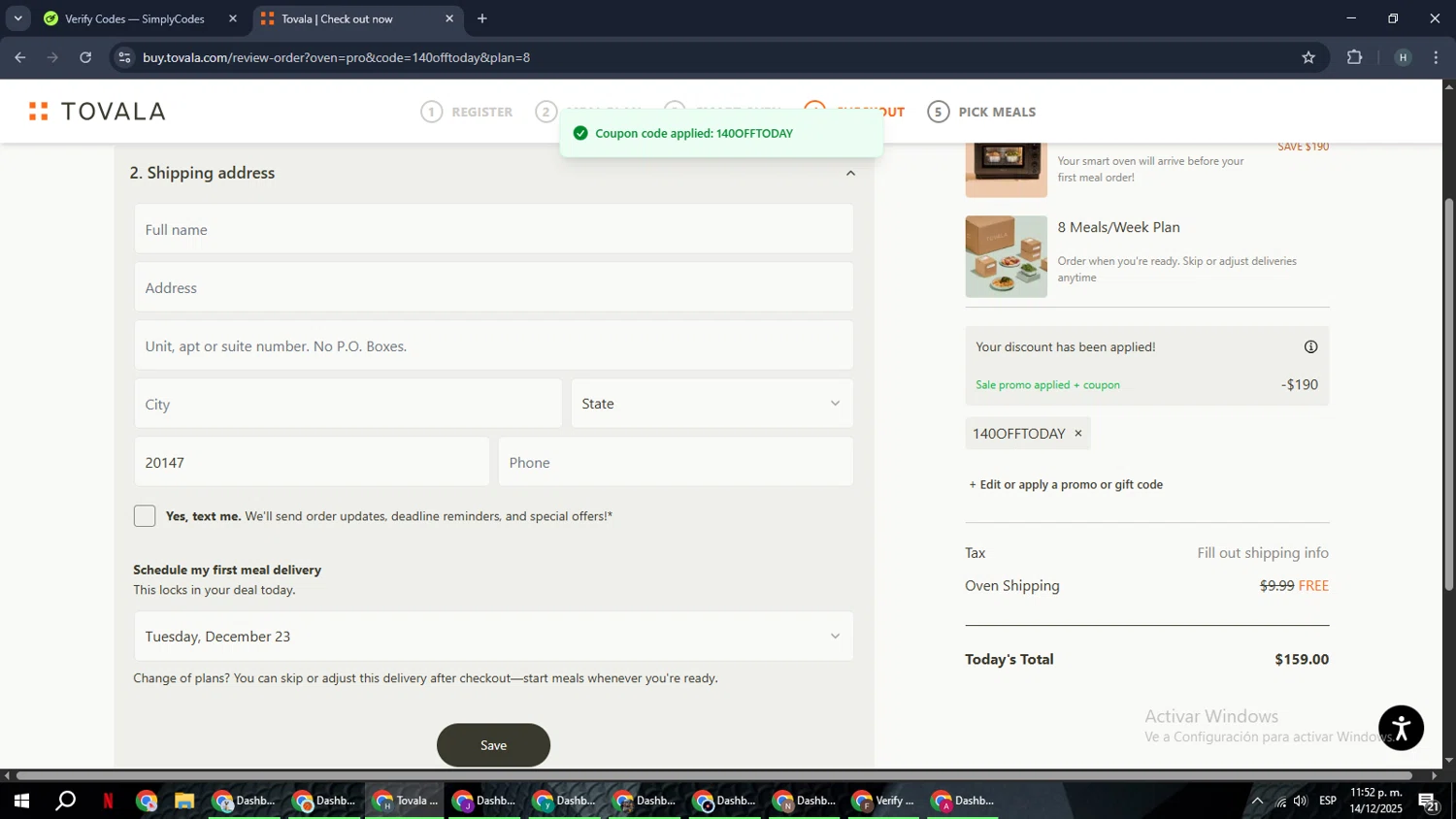Click into the Address field
The height and width of the screenshot is (819, 1456).
click(x=493, y=287)
